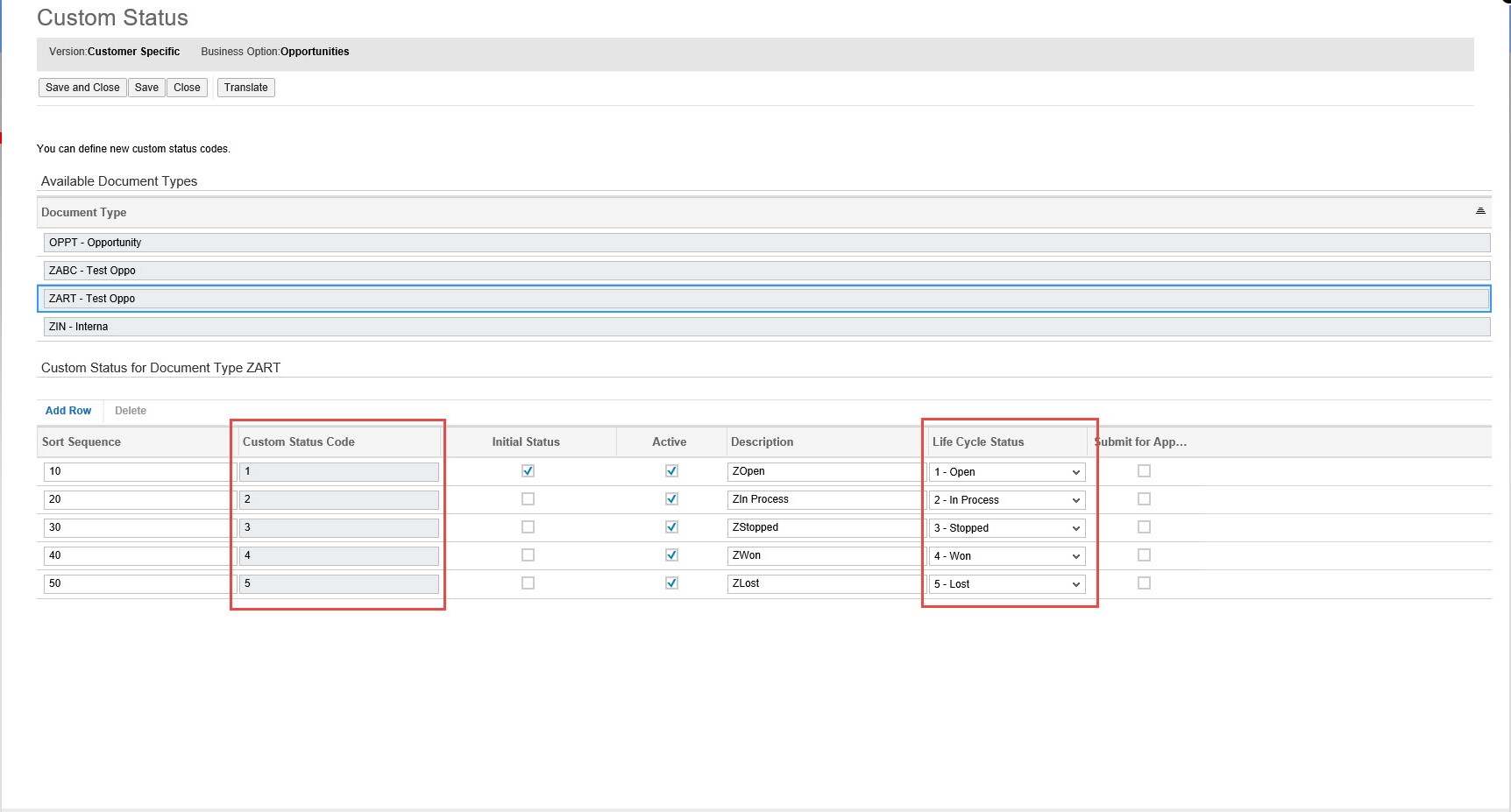Click the Initial Status column header

(x=526, y=442)
